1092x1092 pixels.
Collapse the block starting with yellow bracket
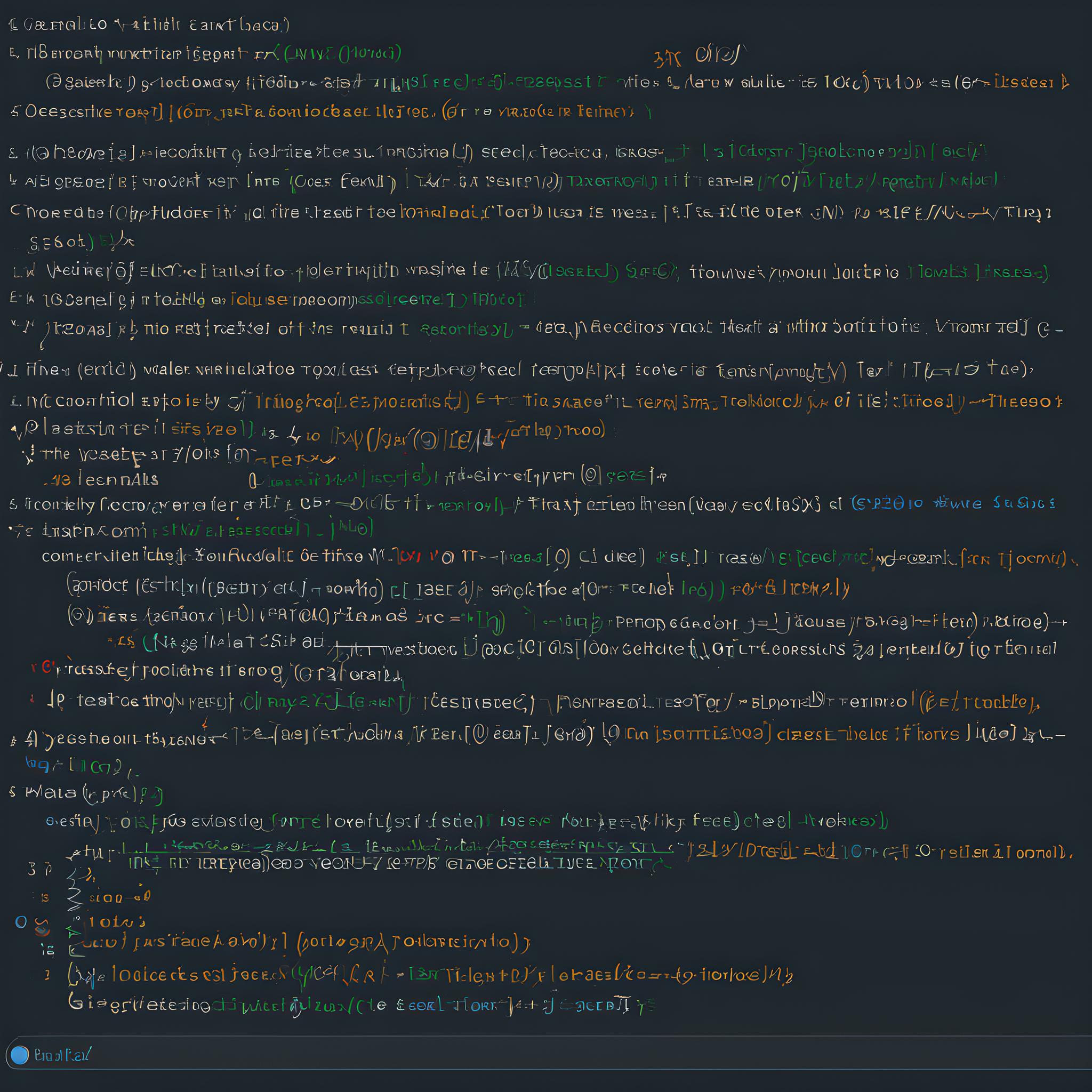pos(73,974)
